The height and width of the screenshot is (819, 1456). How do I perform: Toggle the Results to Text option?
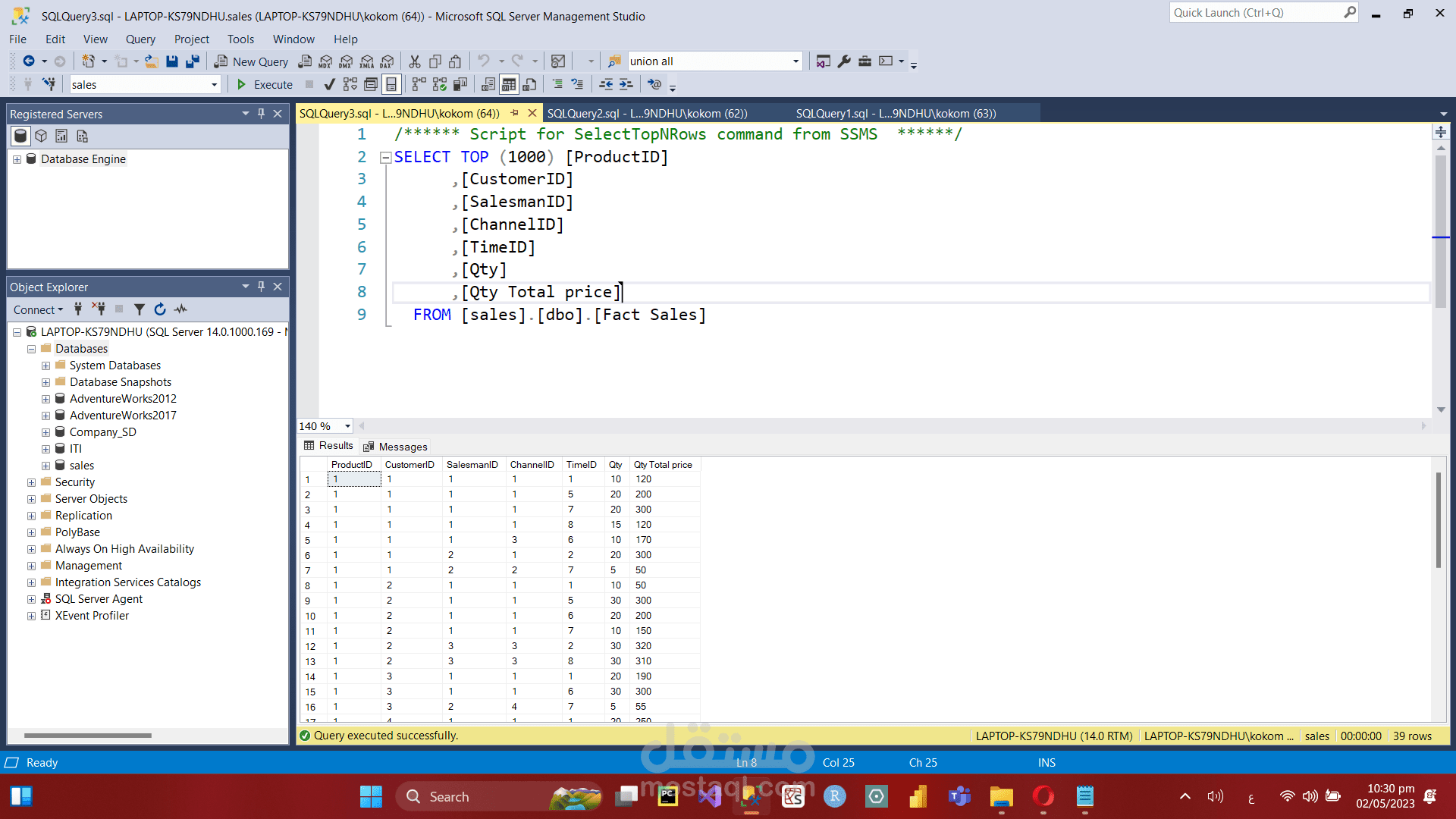pos(488,84)
